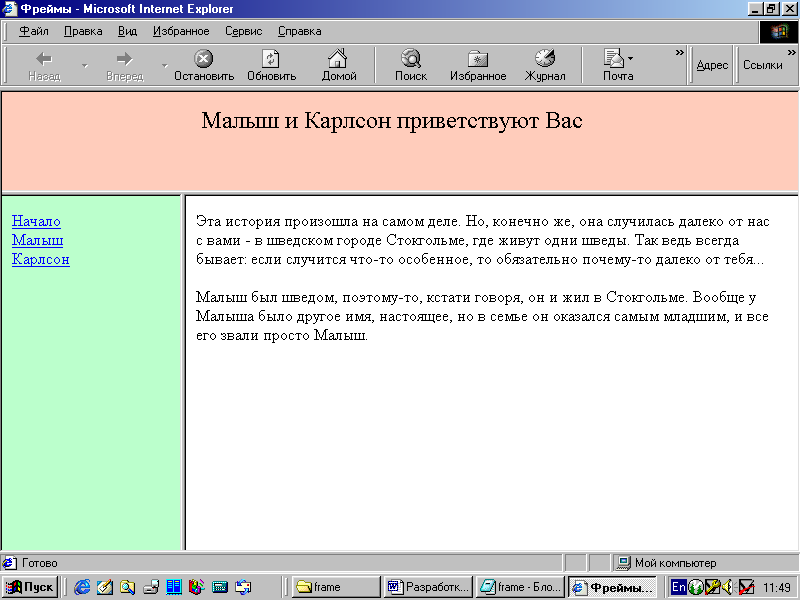Click the toolbar drag handle left of Адрес

click(691, 65)
